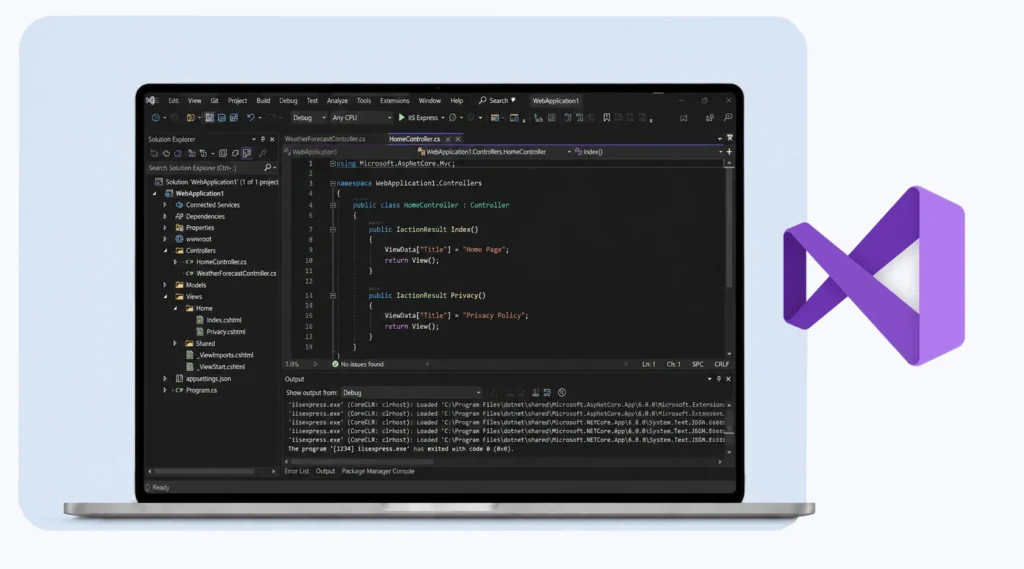Click the Undo arrow in the toolbar
This screenshot has height=569, width=1024.
point(250,118)
